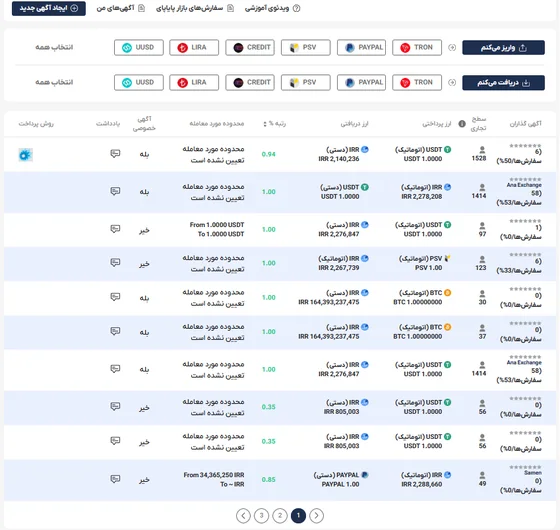Image resolution: width=560 pixels, height=530 pixels.
Task: Click the Samen advertiser name
Action: point(533,472)
